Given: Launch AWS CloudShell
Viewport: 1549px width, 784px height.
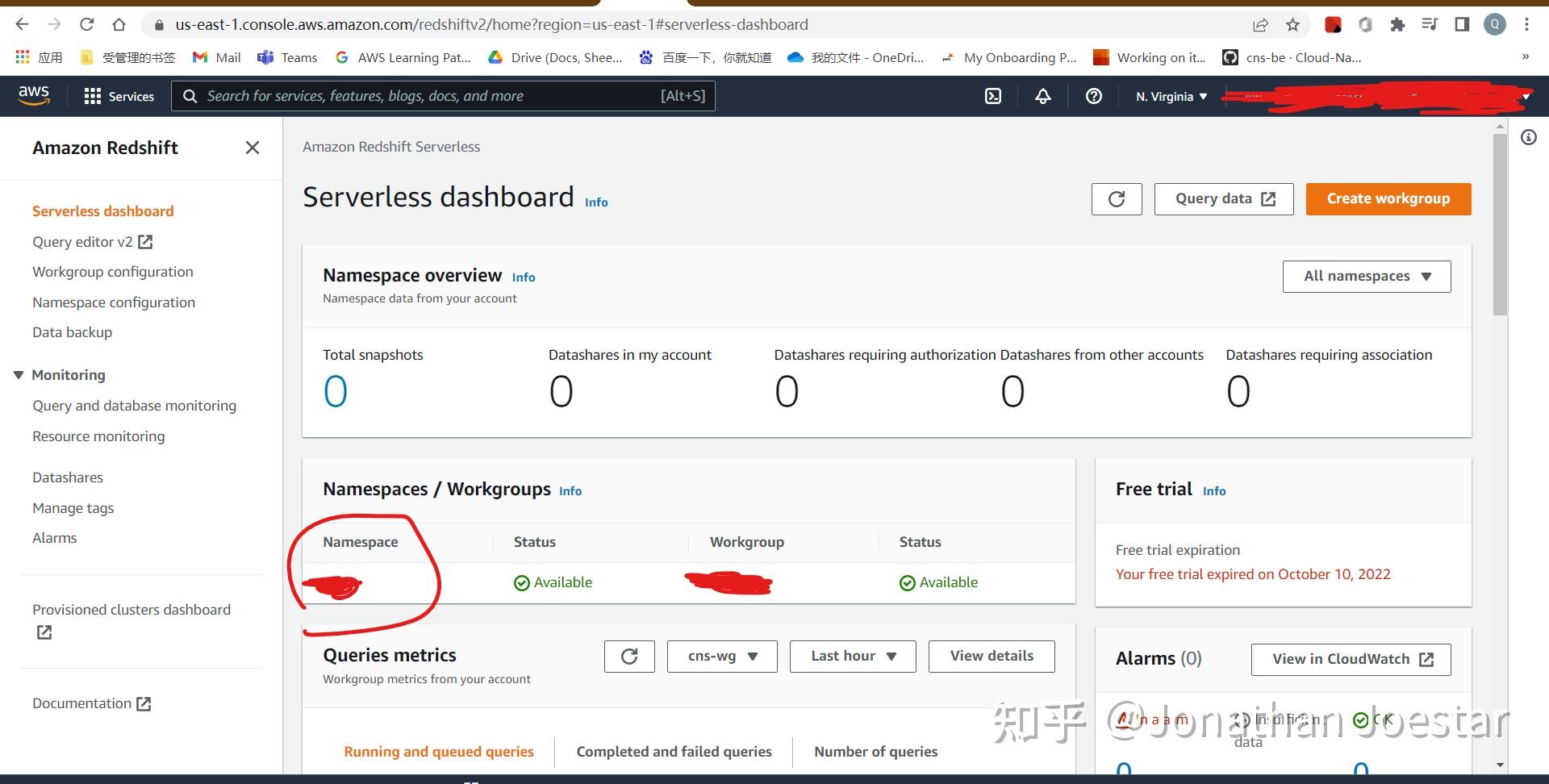Looking at the screenshot, I should pos(992,96).
